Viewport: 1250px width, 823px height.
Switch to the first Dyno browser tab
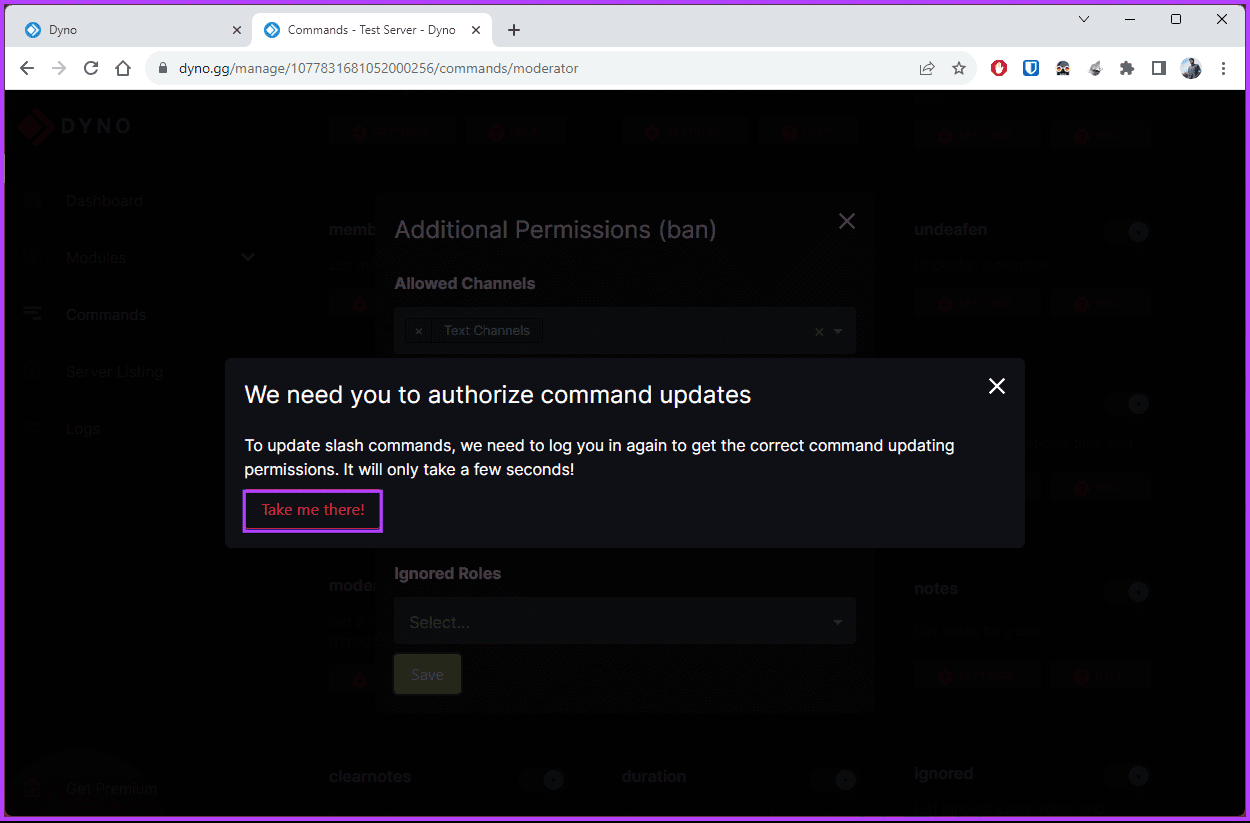pyautogui.click(x=133, y=30)
